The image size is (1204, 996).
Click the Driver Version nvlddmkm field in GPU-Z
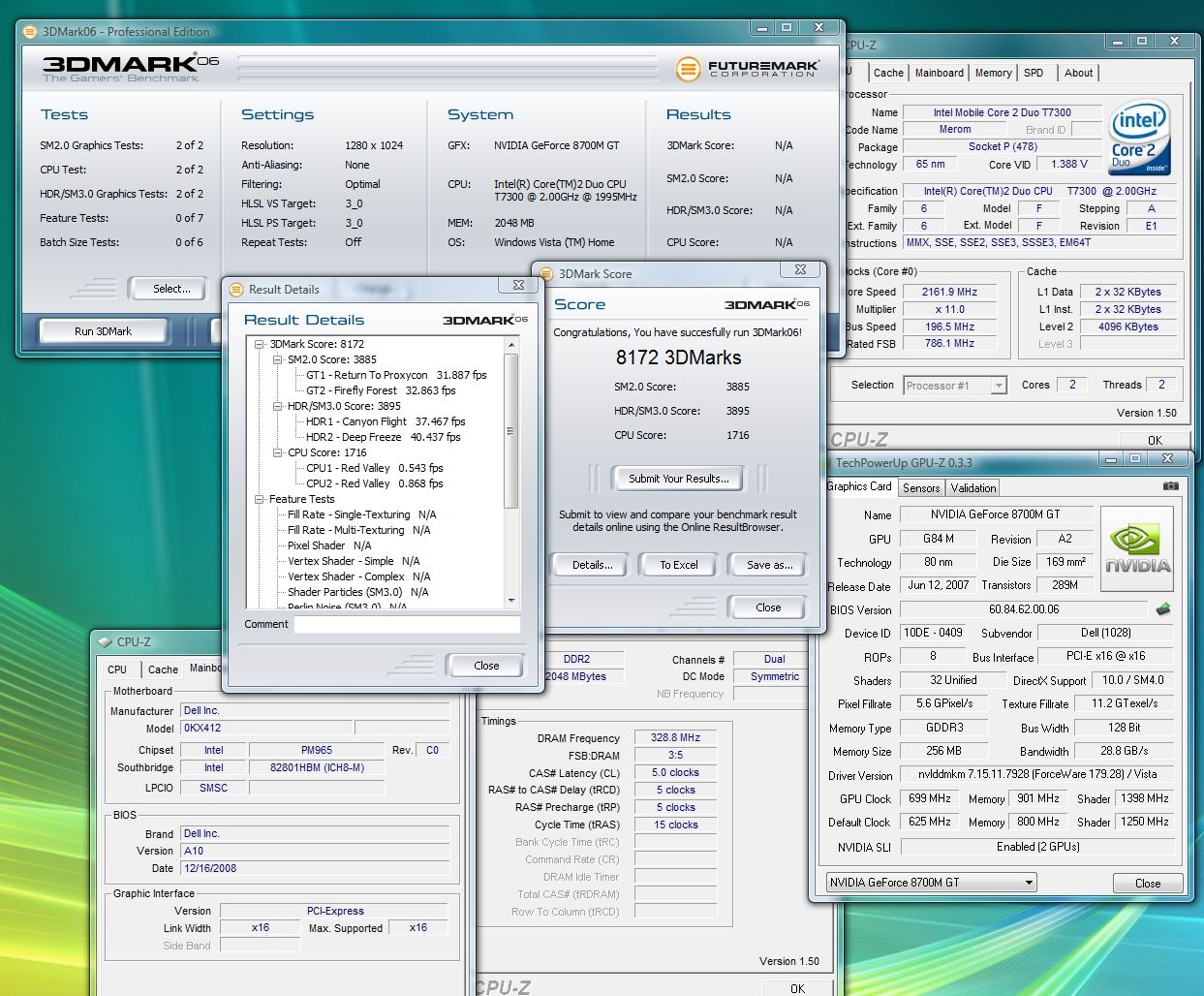1038,774
